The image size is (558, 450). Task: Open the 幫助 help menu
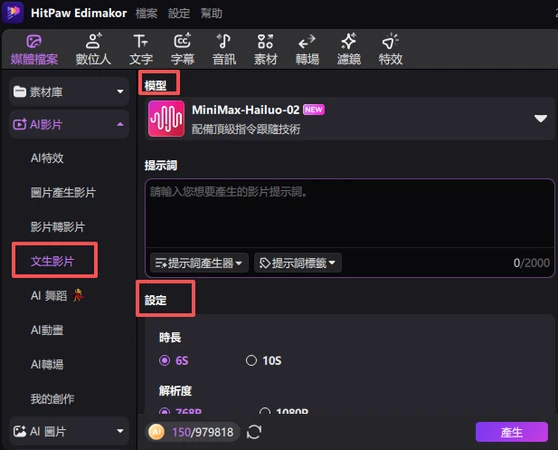(x=211, y=14)
